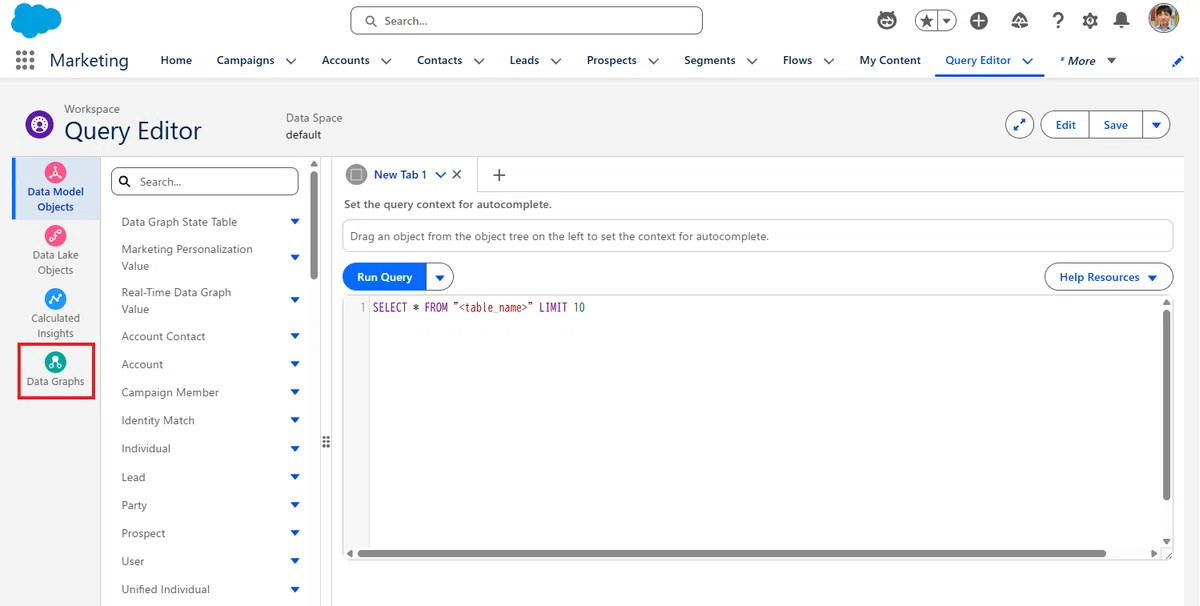Click the Save button
The height and width of the screenshot is (606, 1200).
pyautogui.click(x=1115, y=125)
